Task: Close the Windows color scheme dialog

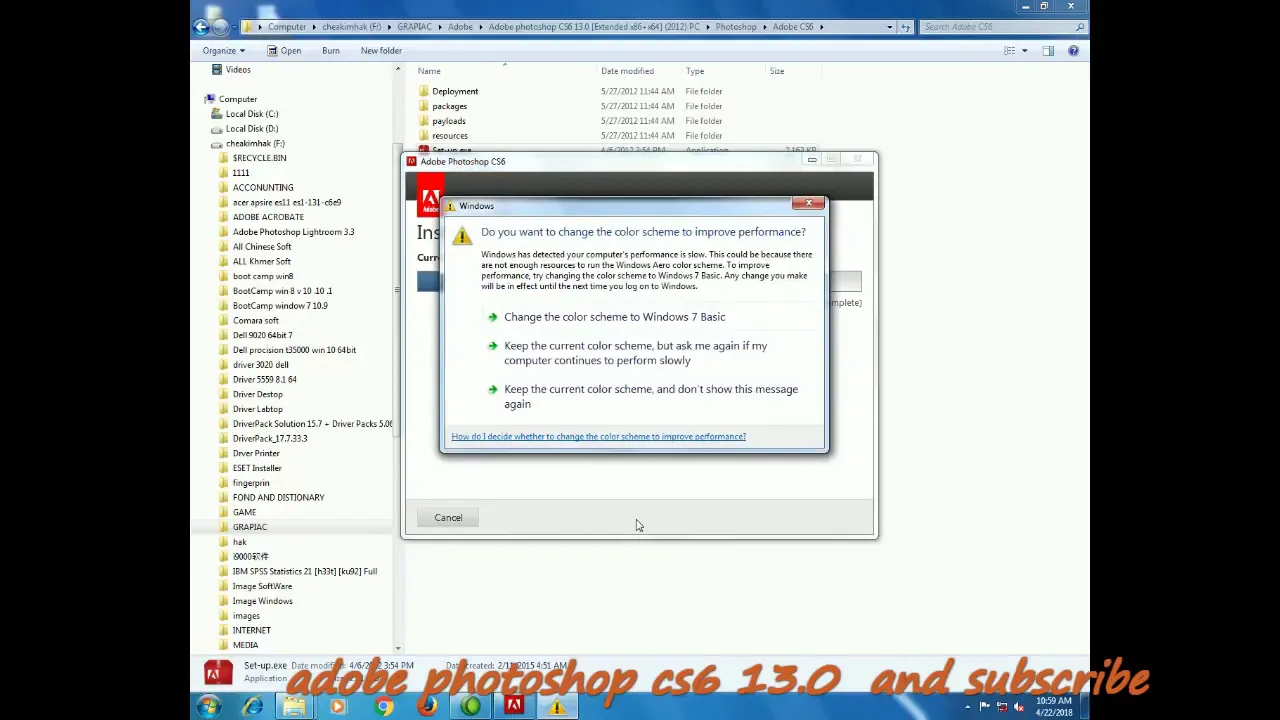Action: (x=809, y=204)
